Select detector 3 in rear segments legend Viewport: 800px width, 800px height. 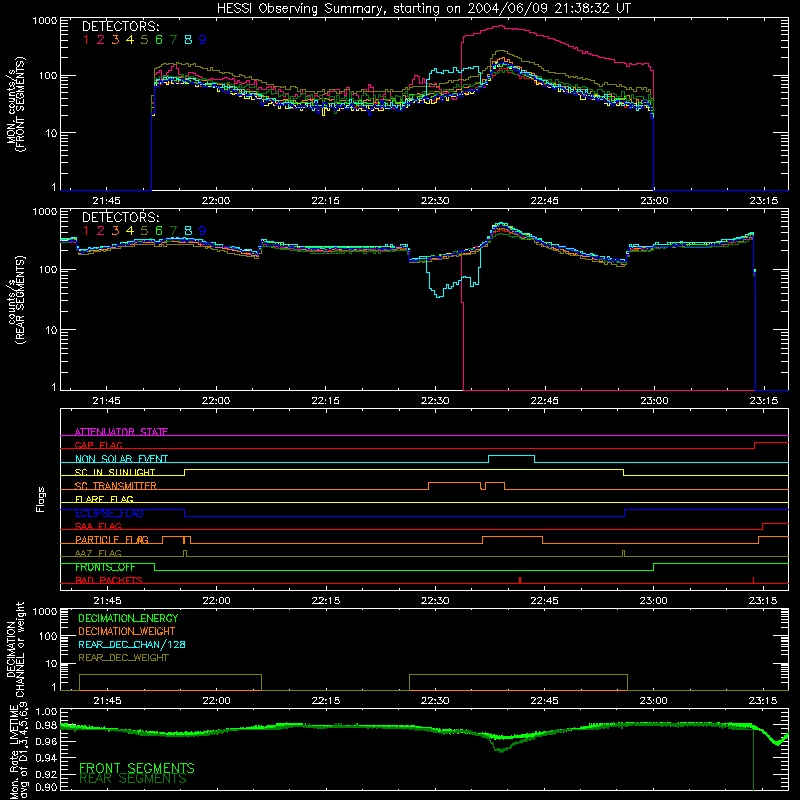[x=115, y=231]
